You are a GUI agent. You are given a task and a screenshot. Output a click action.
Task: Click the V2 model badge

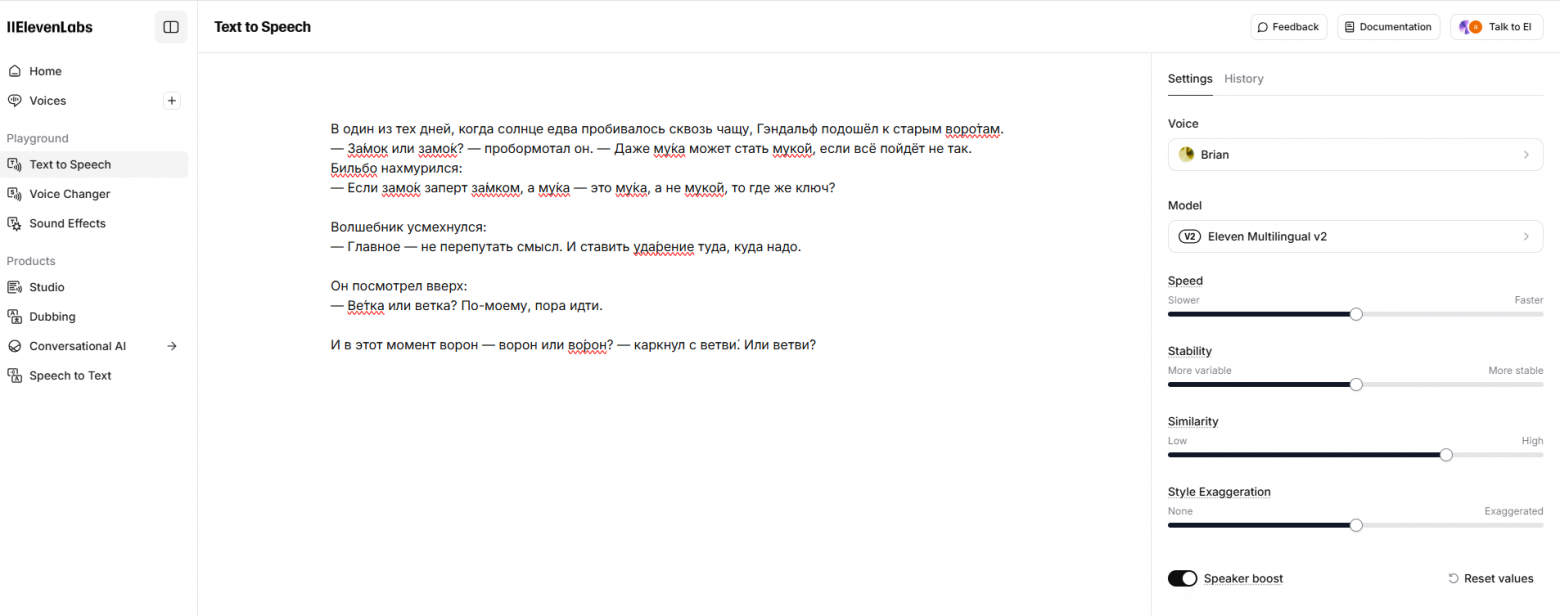(1190, 237)
